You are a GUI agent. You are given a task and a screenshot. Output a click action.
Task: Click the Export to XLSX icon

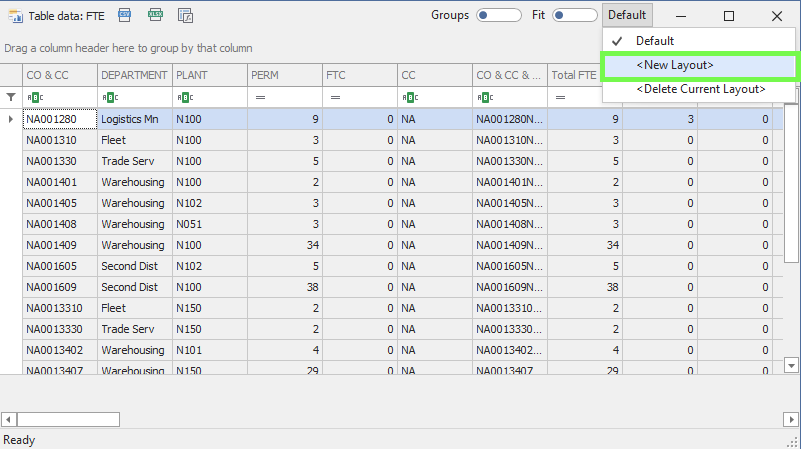point(155,15)
